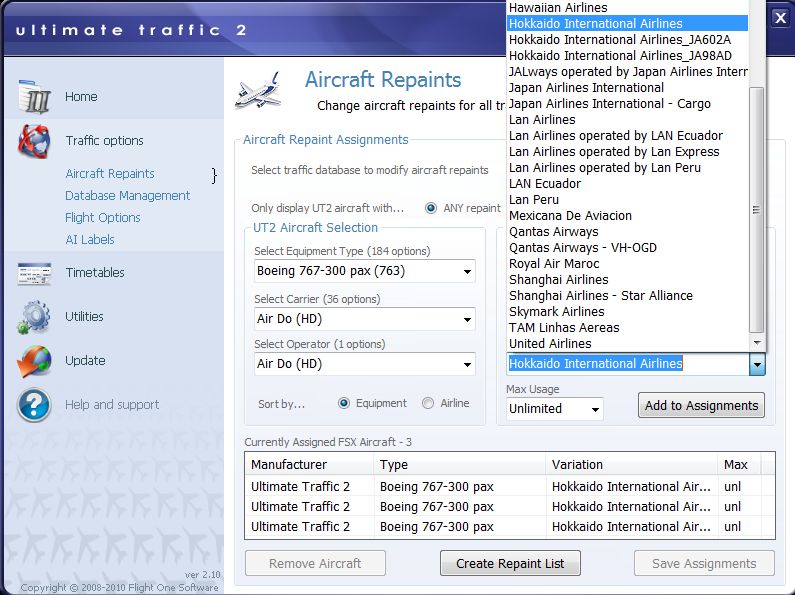Screen dimensions: 795x595
Task: Click the Timetables icon
Action: coord(34,273)
